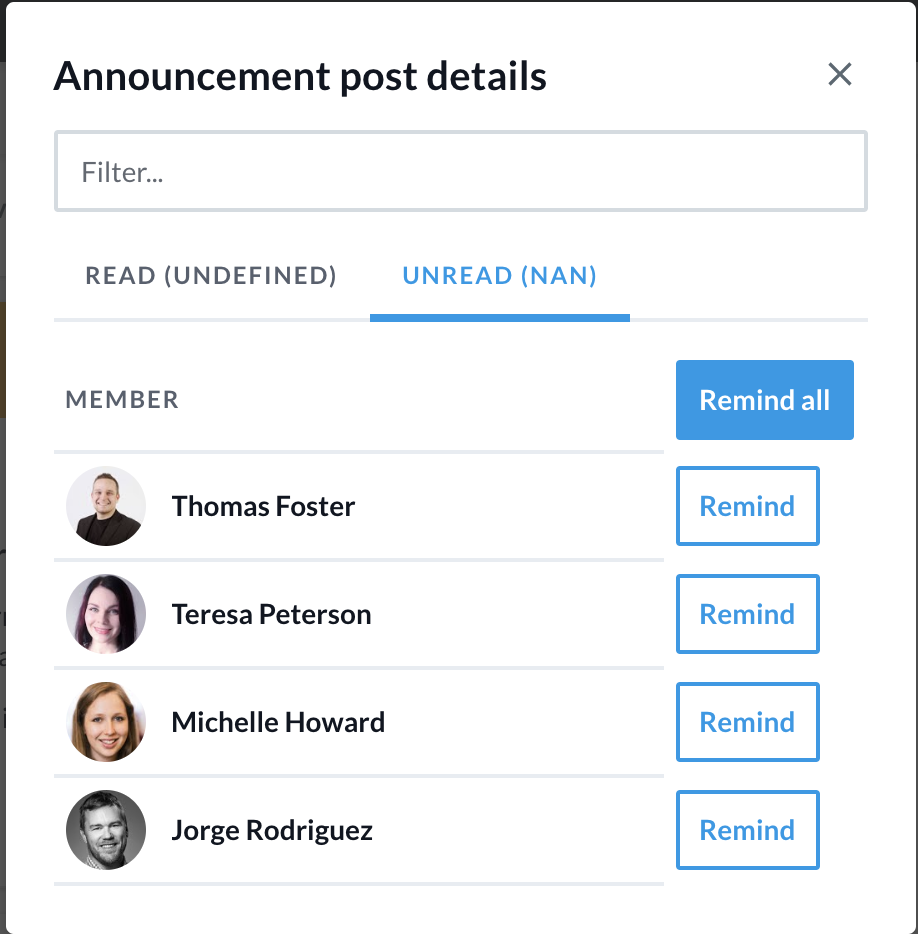Screen dimensions: 918x934
Task: Click the Member column header
Action: pos(122,400)
